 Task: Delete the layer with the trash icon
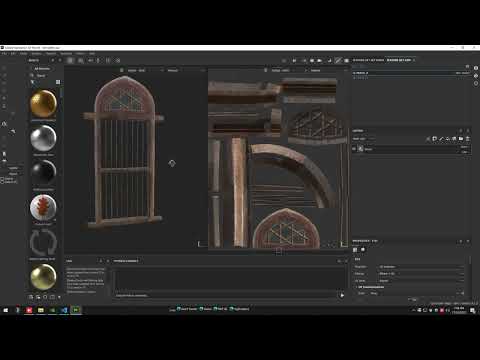pos(467,139)
